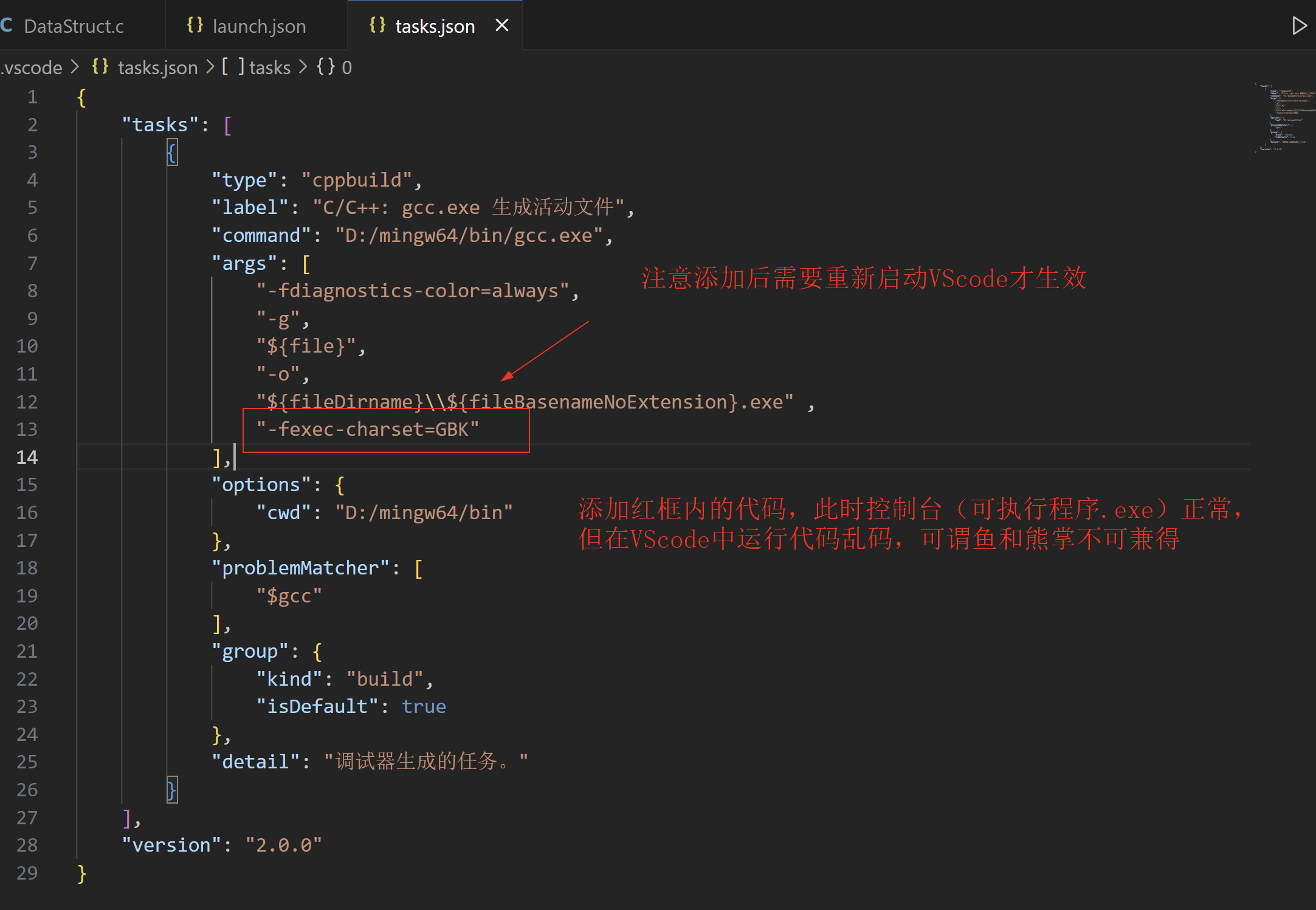Screen dimensions: 1316x910
Task: Click the "-fexec-charset=GBK" argument
Action: point(368,429)
